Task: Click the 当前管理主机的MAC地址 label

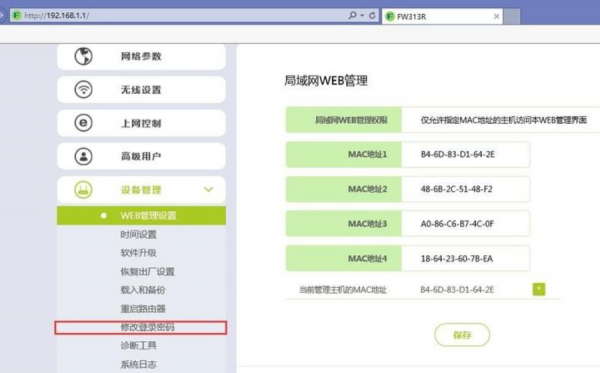Action: point(342,290)
